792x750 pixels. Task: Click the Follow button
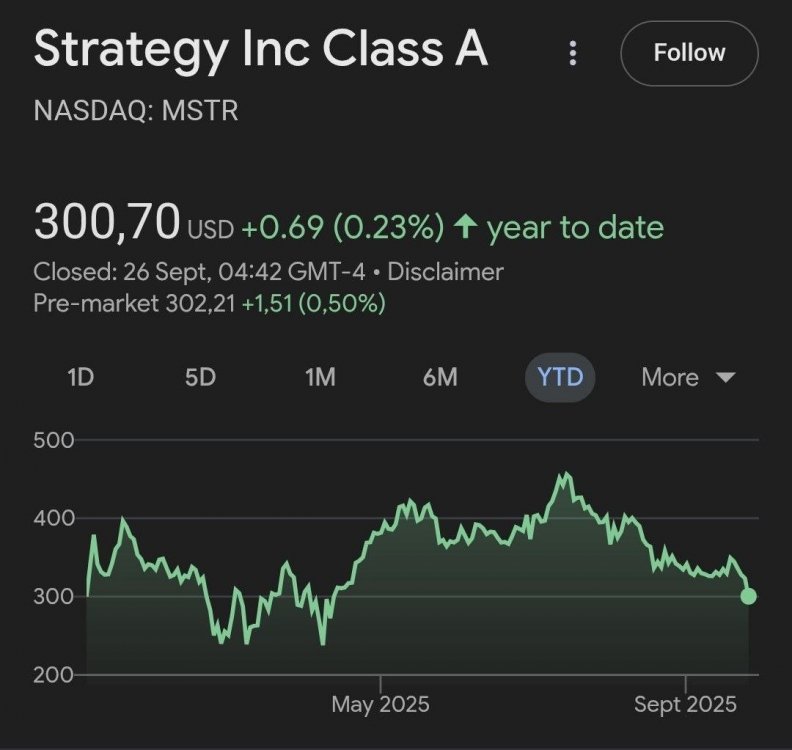pyautogui.click(x=689, y=52)
